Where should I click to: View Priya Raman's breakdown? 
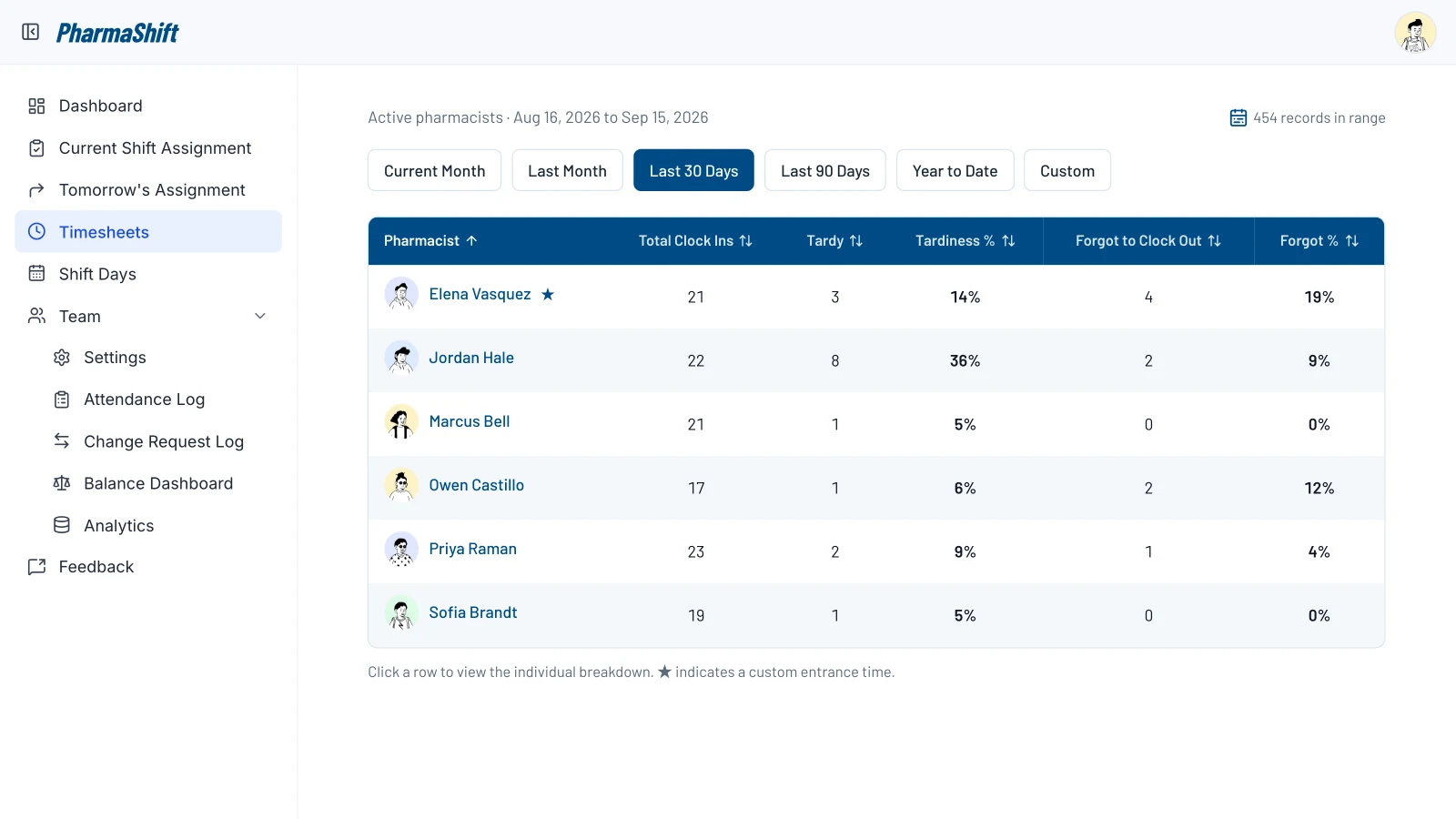click(x=876, y=551)
